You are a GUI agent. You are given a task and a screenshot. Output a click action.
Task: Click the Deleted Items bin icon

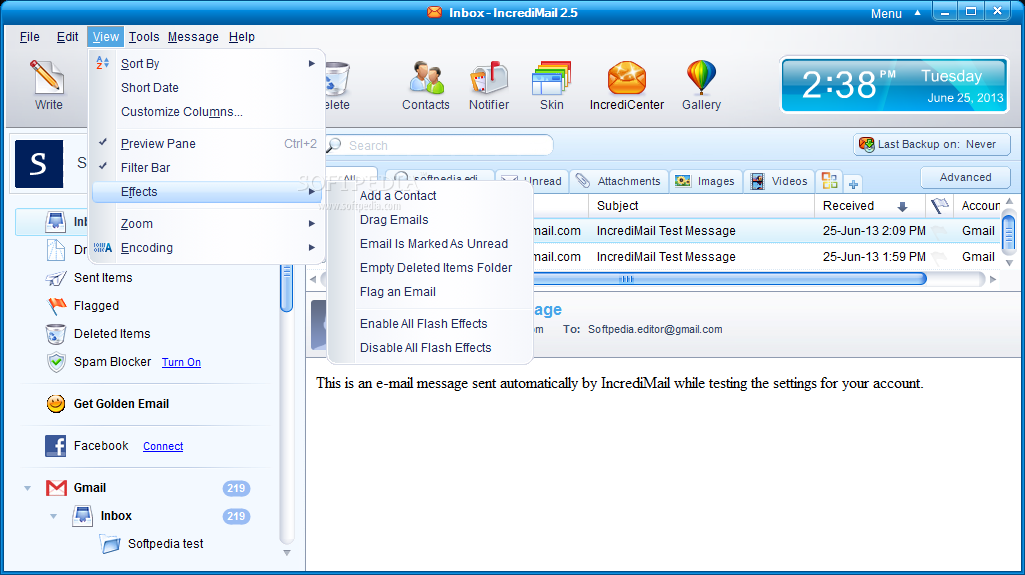coord(56,334)
